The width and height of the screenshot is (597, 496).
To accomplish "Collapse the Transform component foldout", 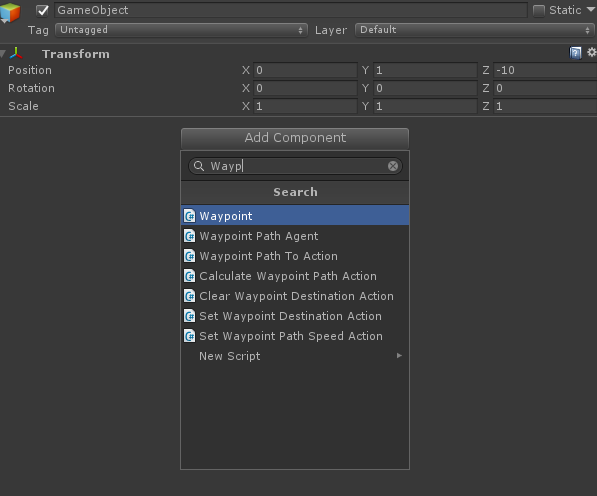I will tap(3, 54).
